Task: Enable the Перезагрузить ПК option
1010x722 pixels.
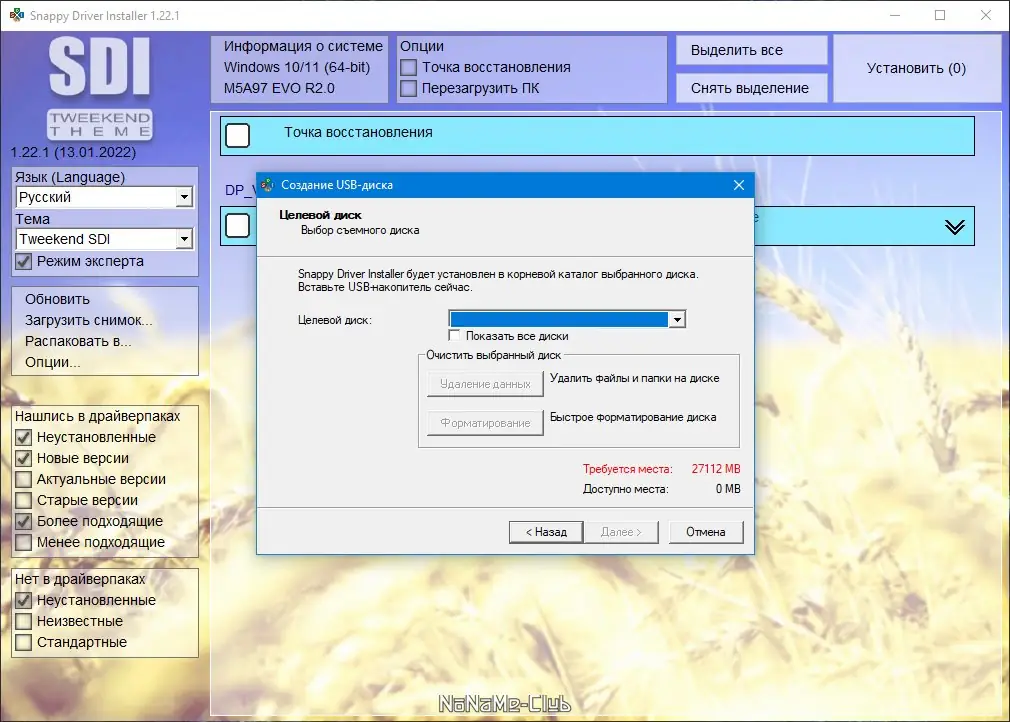Action: pyautogui.click(x=409, y=88)
